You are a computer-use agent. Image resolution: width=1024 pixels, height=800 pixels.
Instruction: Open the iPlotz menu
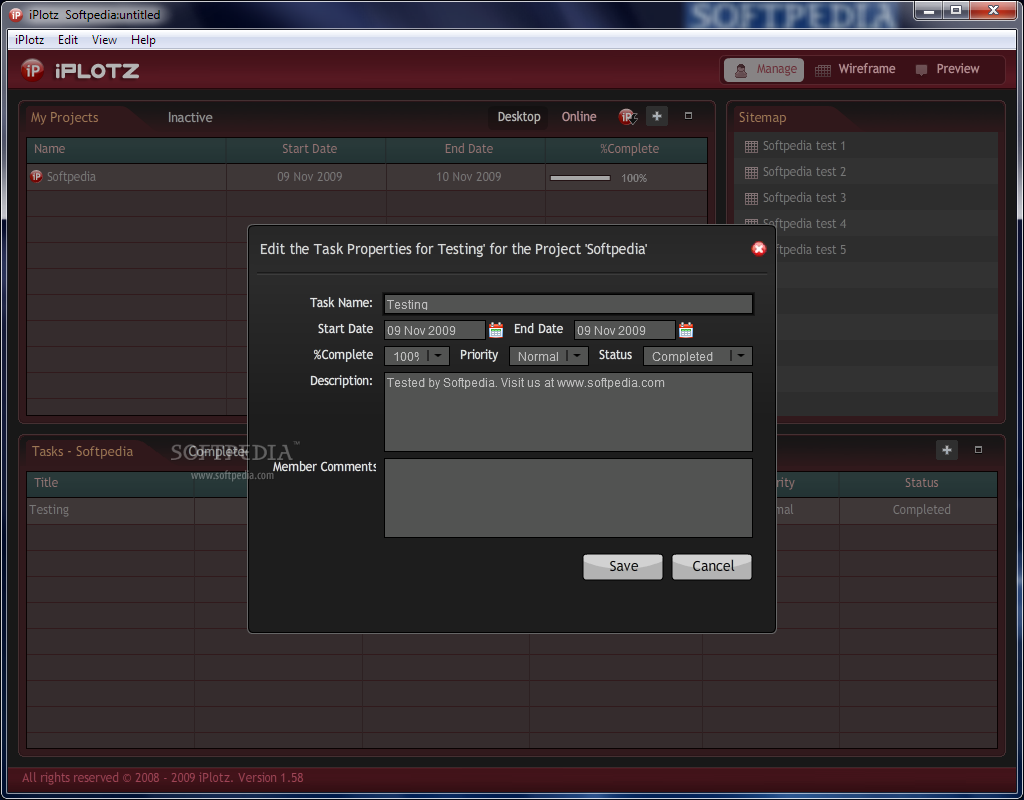click(29, 40)
